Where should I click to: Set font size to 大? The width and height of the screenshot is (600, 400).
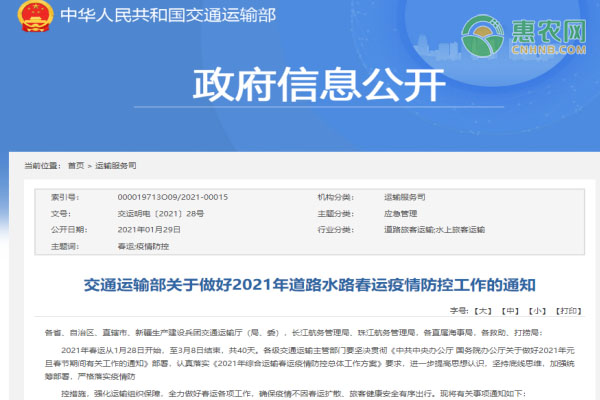click(483, 311)
